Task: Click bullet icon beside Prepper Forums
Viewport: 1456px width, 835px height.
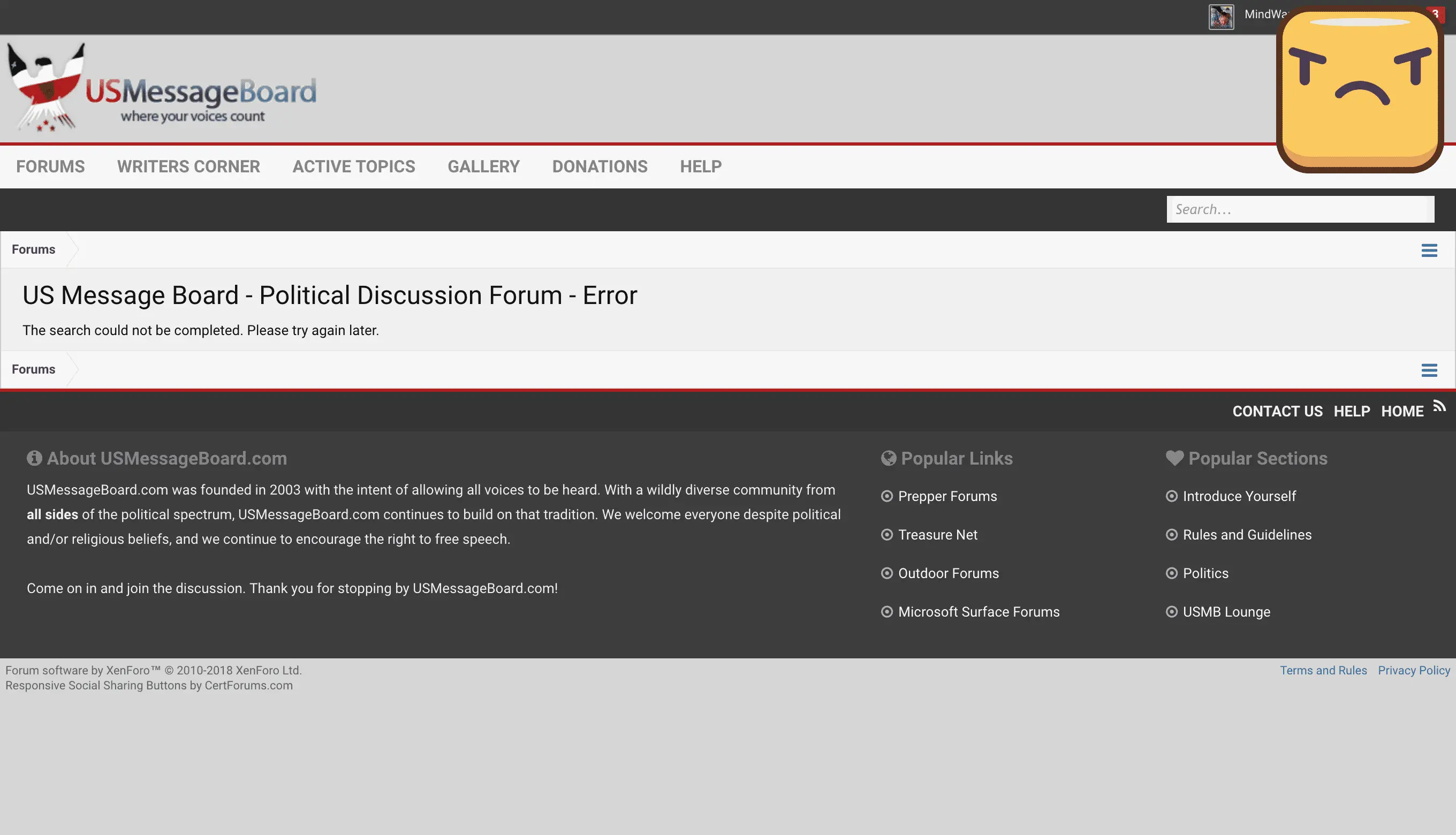Action: pos(886,496)
